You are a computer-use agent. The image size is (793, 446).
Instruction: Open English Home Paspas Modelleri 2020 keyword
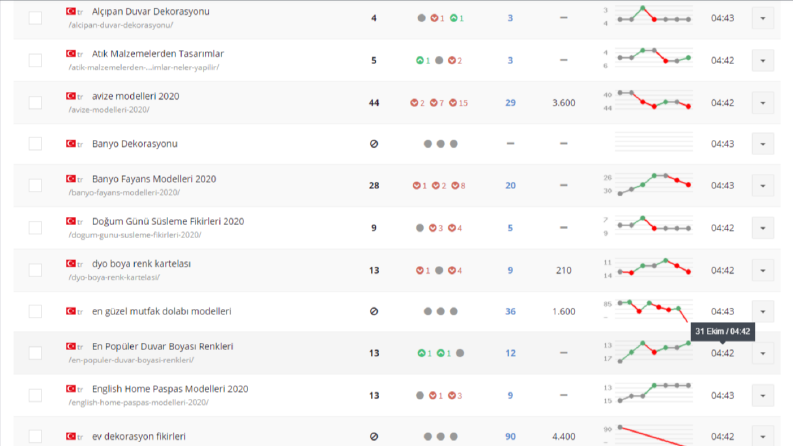click(170, 389)
